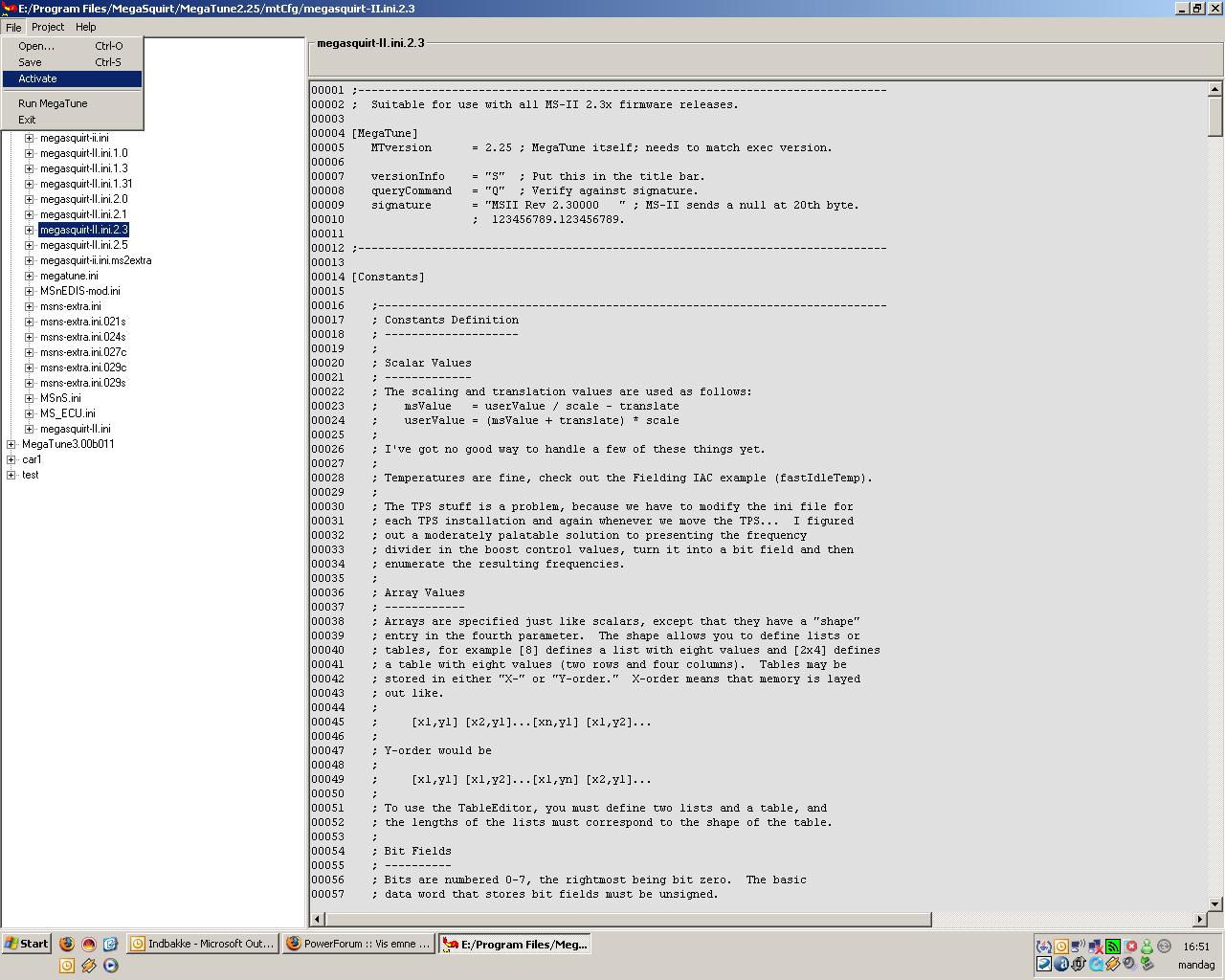This screenshot has height=980, width=1225.
Task: Open the Project menu
Action: pyautogui.click(x=48, y=27)
